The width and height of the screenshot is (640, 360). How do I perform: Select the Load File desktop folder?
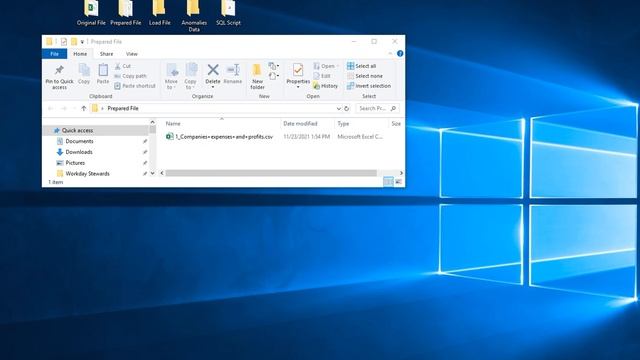pos(160,13)
